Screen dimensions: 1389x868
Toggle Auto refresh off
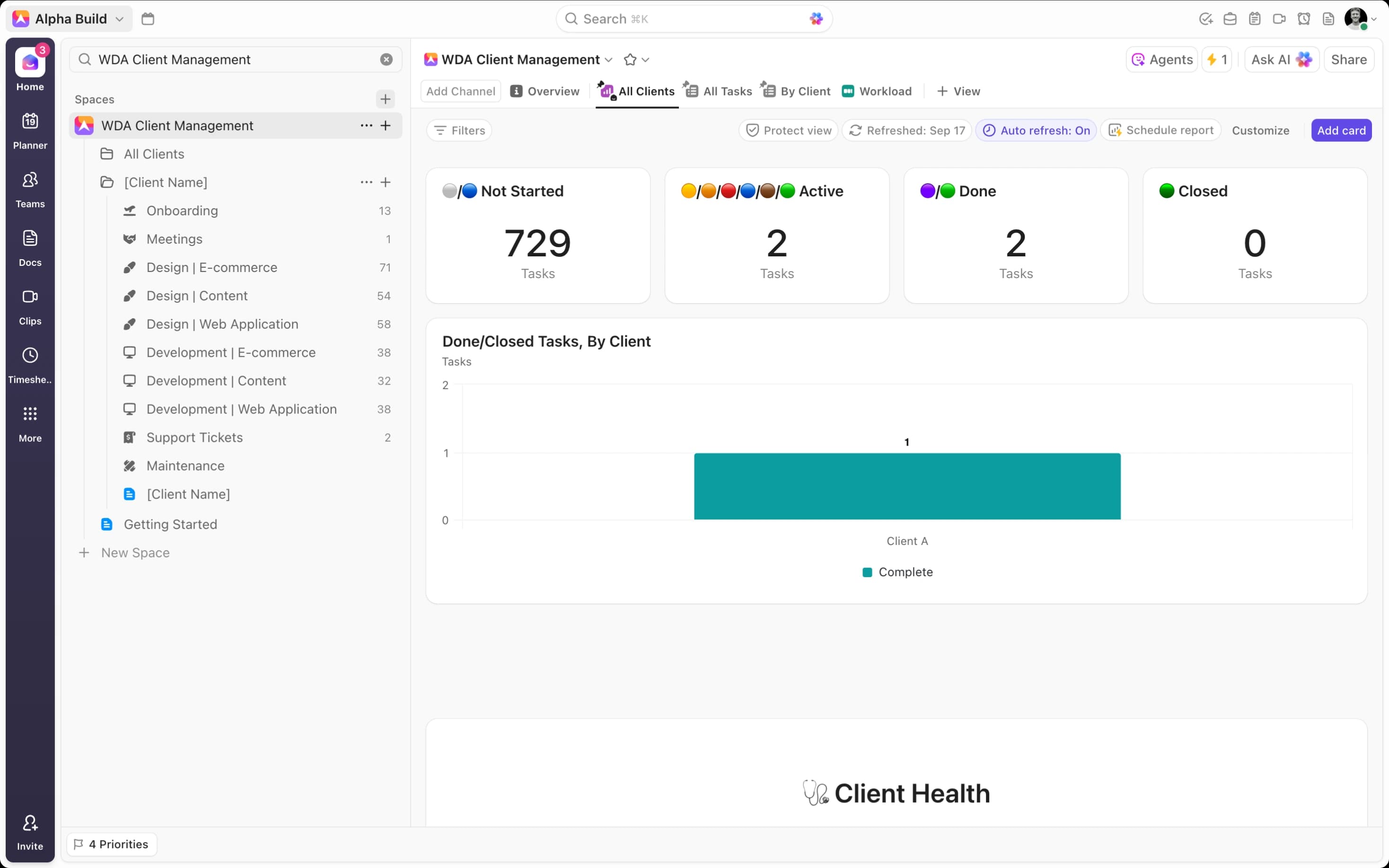[1036, 130]
